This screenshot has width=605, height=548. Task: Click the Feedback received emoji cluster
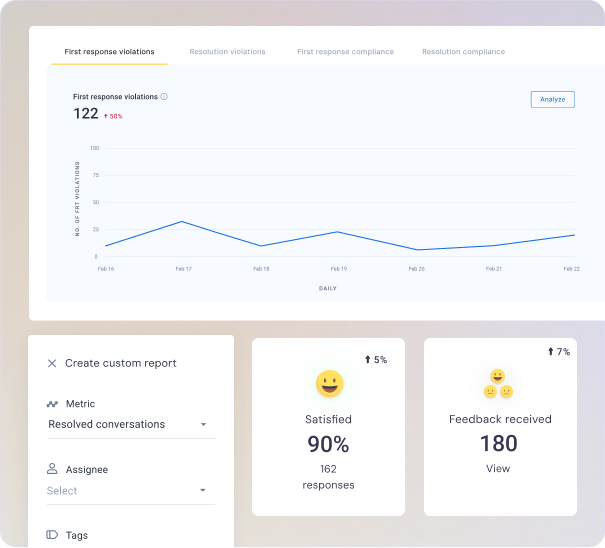(499, 384)
